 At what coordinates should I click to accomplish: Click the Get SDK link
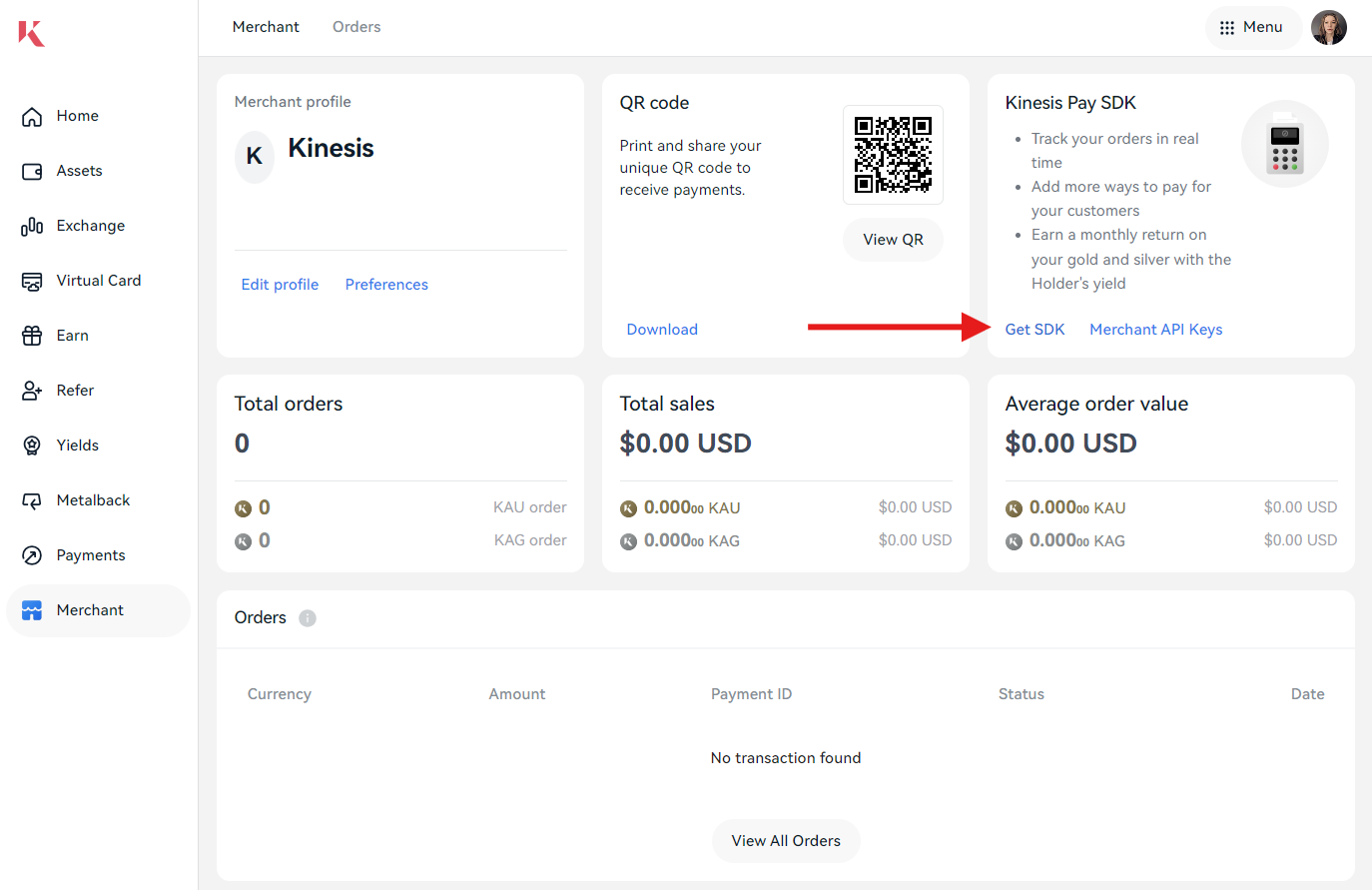tap(1034, 330)
